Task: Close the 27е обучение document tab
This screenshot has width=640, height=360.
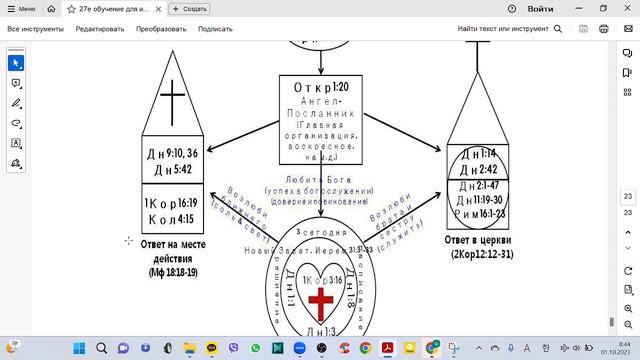Action: pos(158,9)
